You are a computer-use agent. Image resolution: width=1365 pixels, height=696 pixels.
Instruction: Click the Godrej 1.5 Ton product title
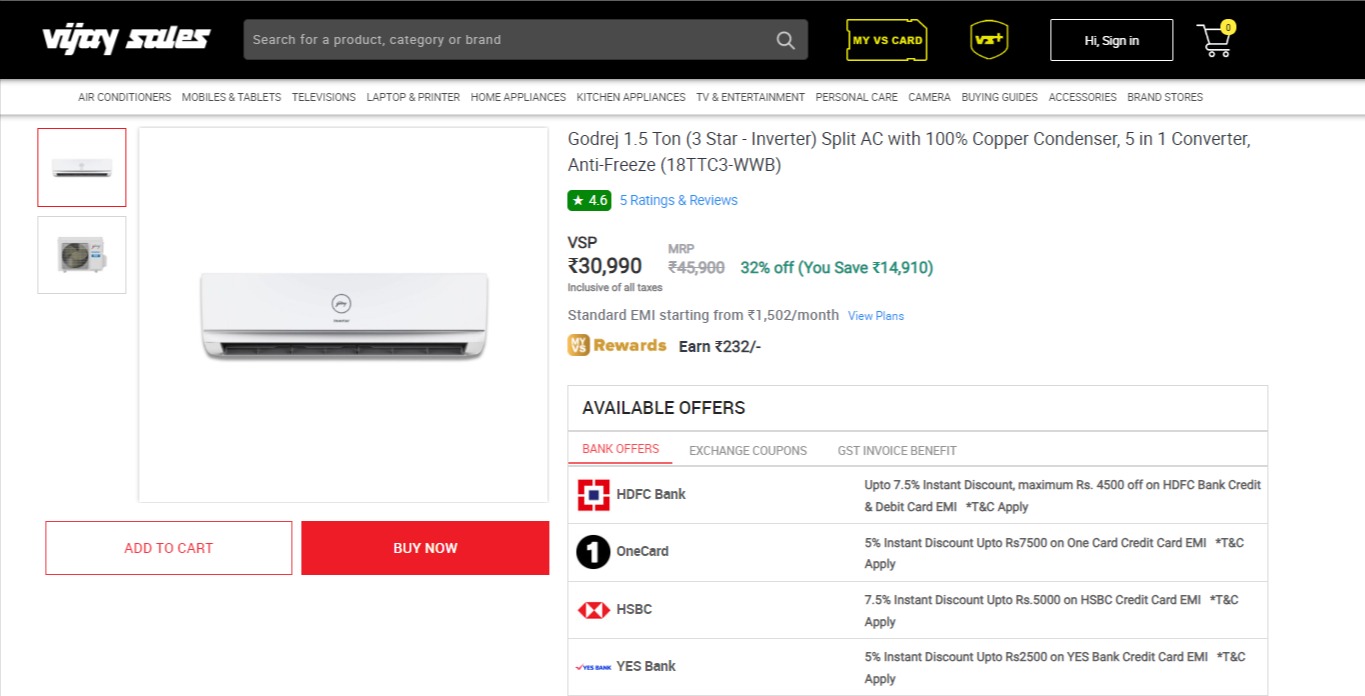pos(909,152)
